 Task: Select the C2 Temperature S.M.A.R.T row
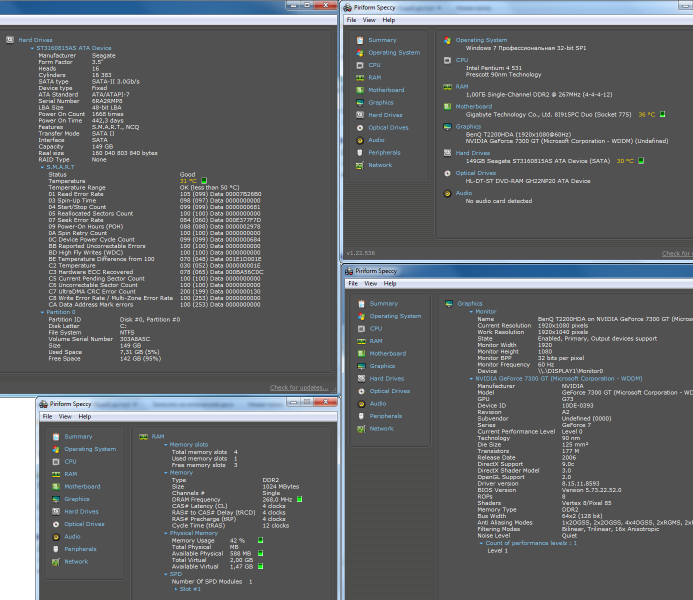155,266
